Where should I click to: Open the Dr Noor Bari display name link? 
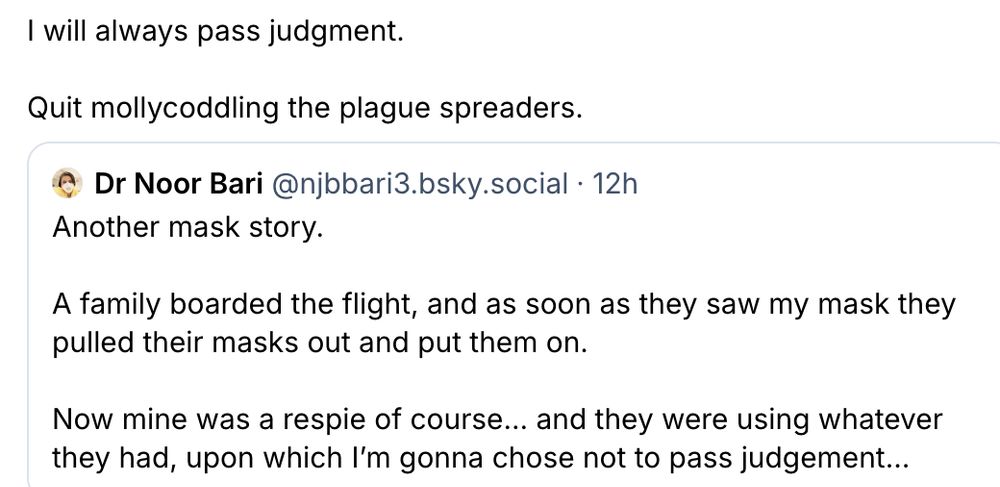click(x=174, y=185)
